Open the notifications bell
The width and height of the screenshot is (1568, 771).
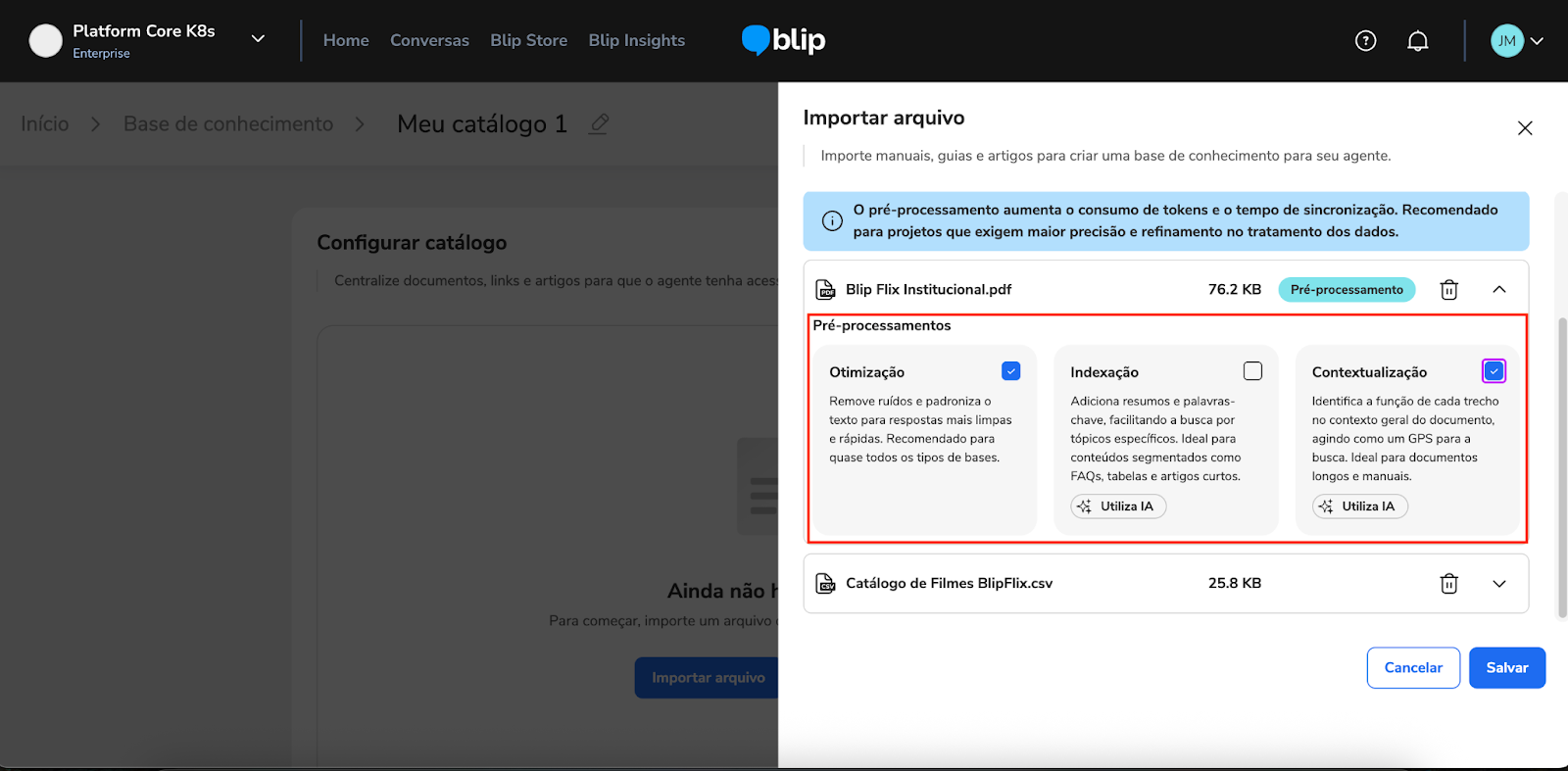[1417, 40]
